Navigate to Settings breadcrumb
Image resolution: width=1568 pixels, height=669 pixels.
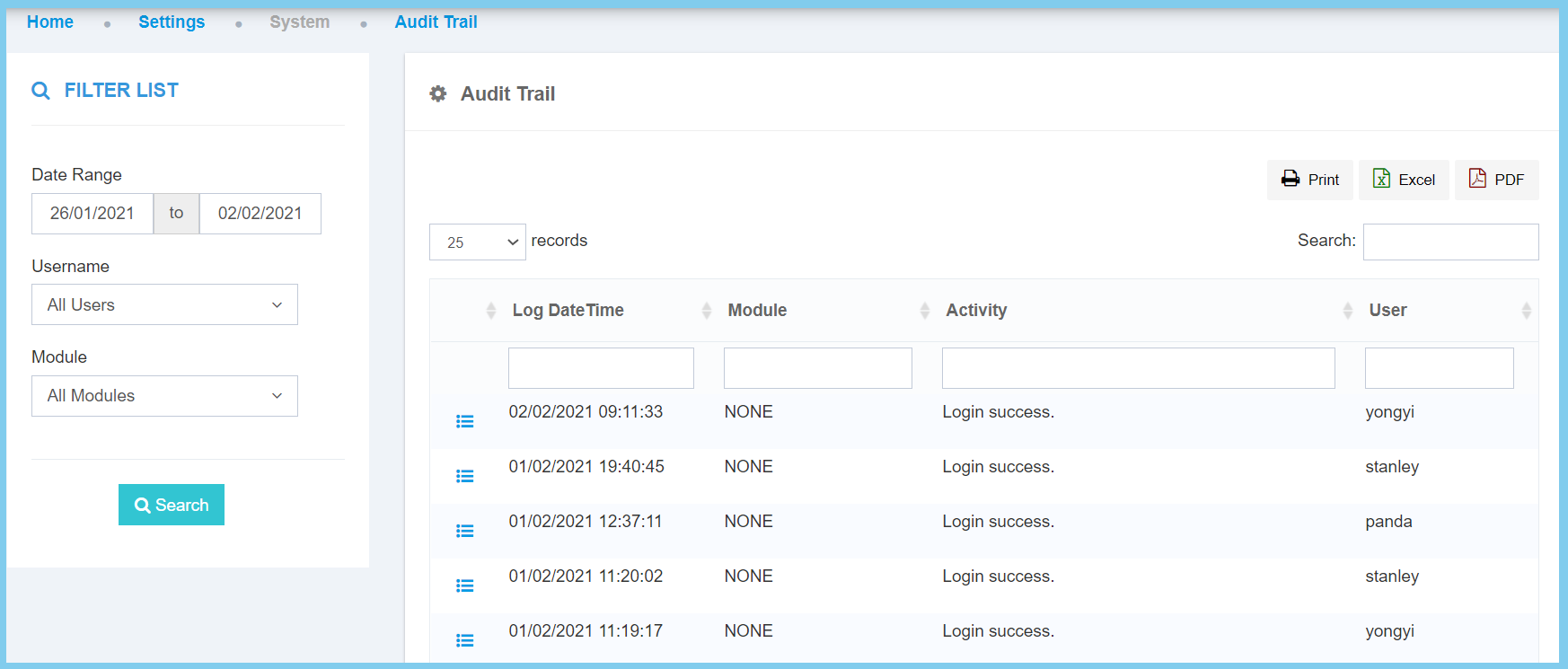[172, 22]
